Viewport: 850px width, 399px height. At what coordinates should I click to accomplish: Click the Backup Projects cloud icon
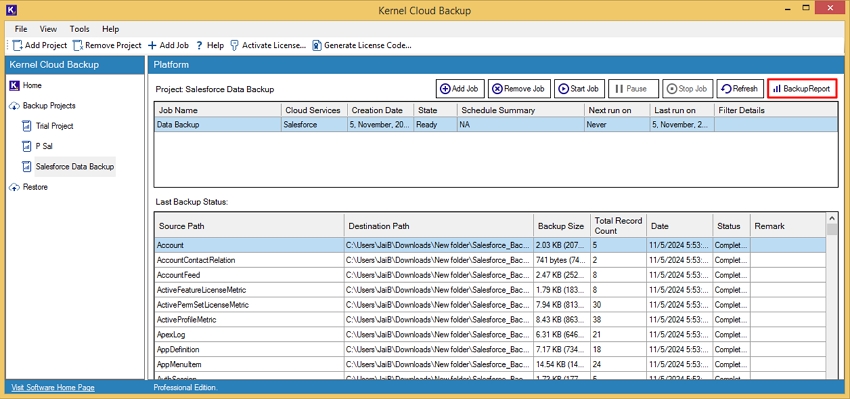point(15,106)
